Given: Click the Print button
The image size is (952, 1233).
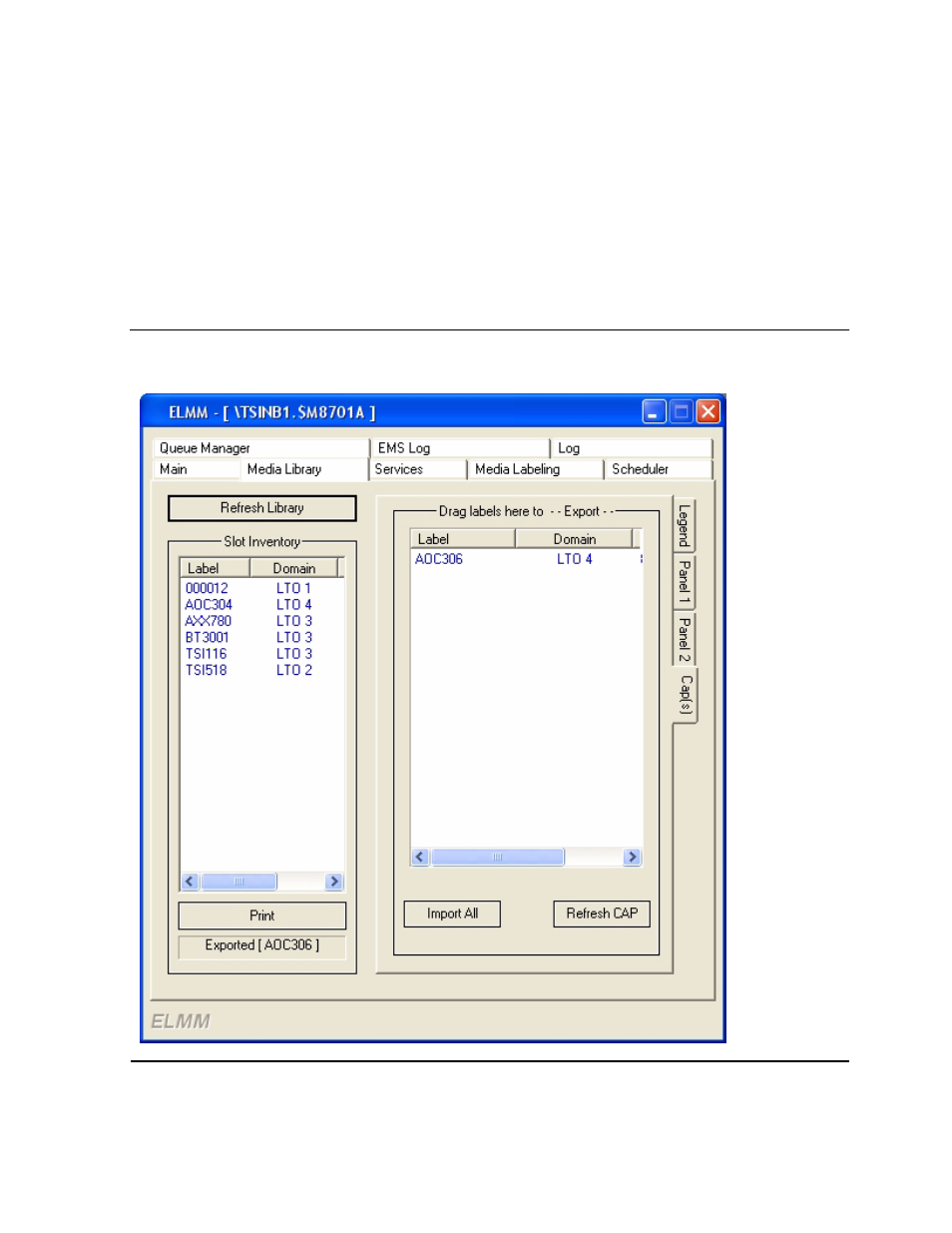Looking at the screenshot, I should pyautogui.click(x=262, y=916).
